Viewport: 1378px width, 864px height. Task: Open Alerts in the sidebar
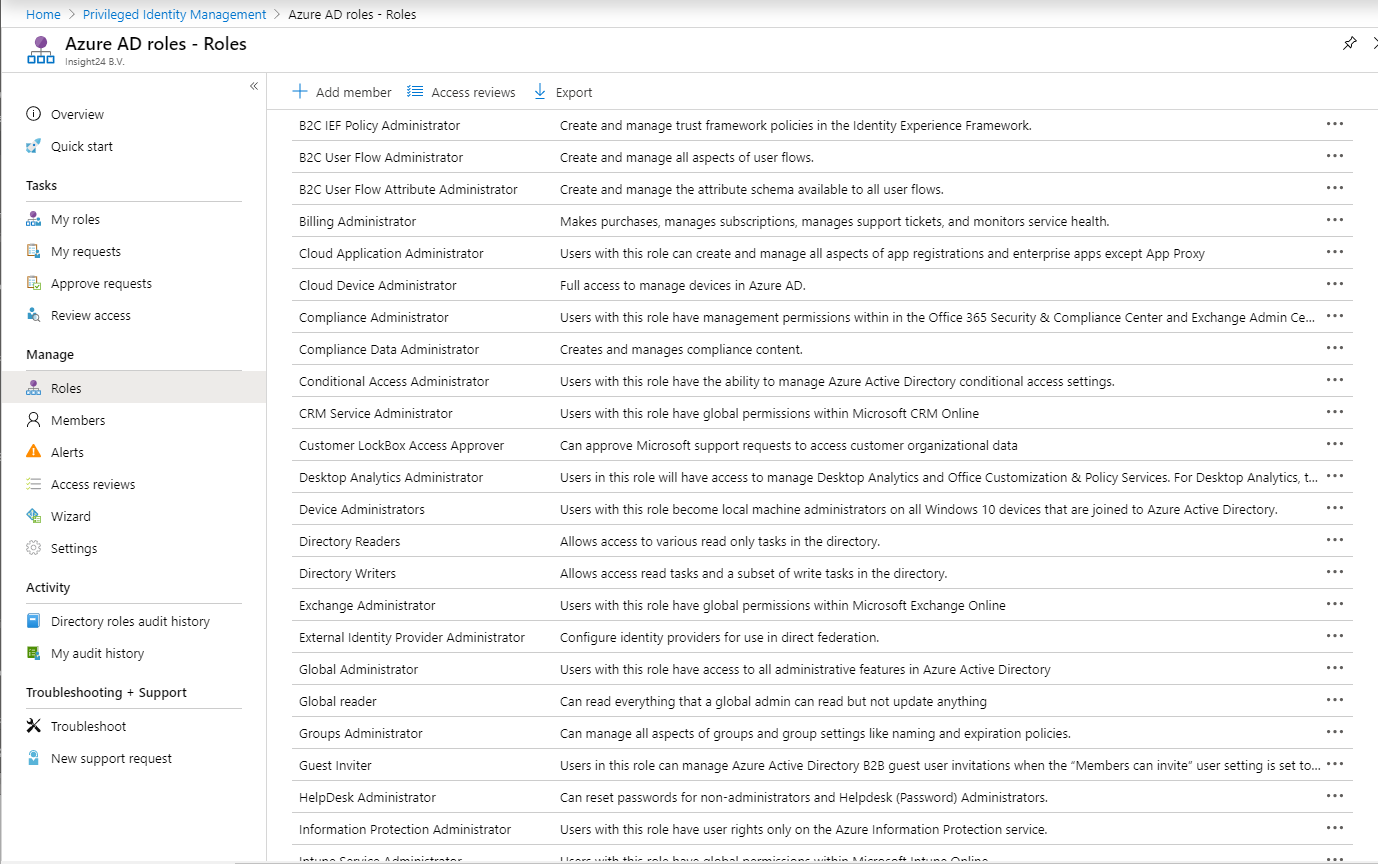tap(67, 452)
